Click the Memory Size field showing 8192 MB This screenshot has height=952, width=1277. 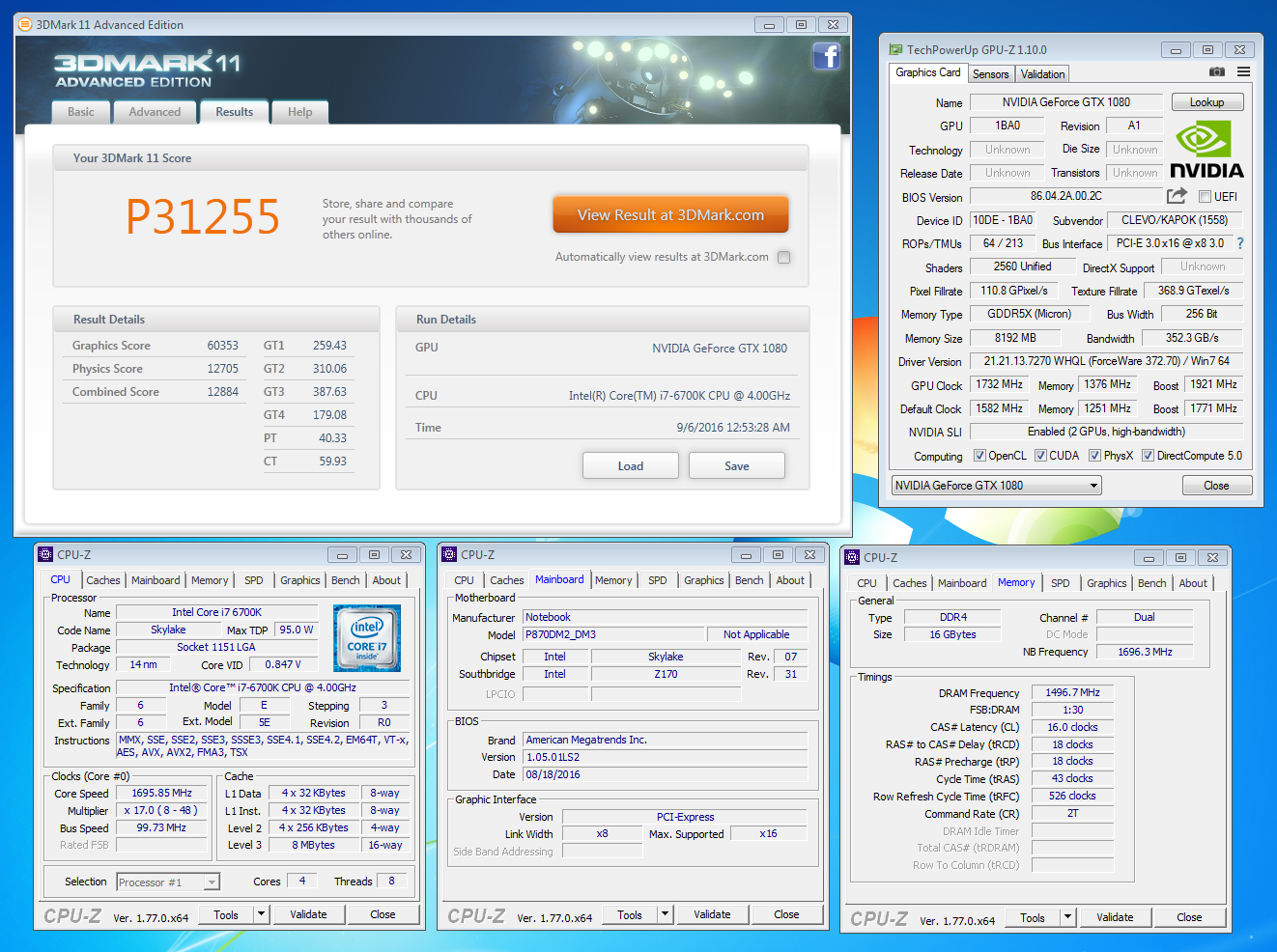[1015, 338]
